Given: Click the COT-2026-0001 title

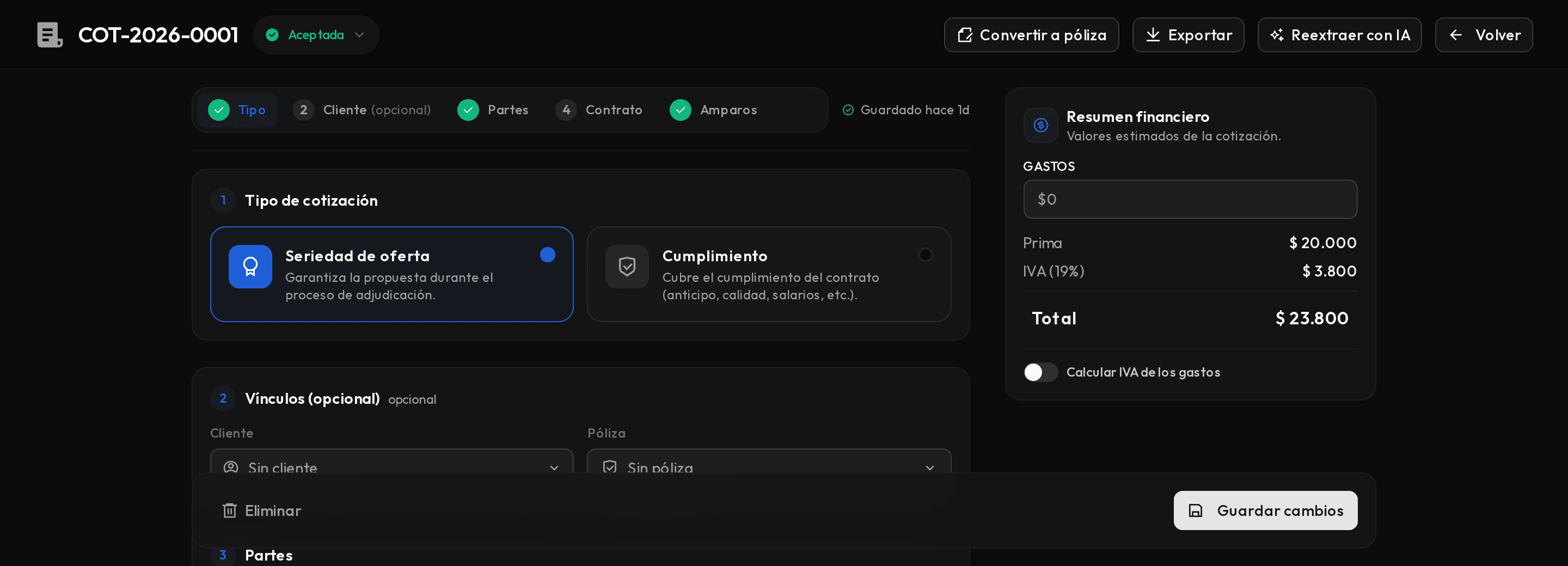Looking at the screenshot, I should [158, 35].
